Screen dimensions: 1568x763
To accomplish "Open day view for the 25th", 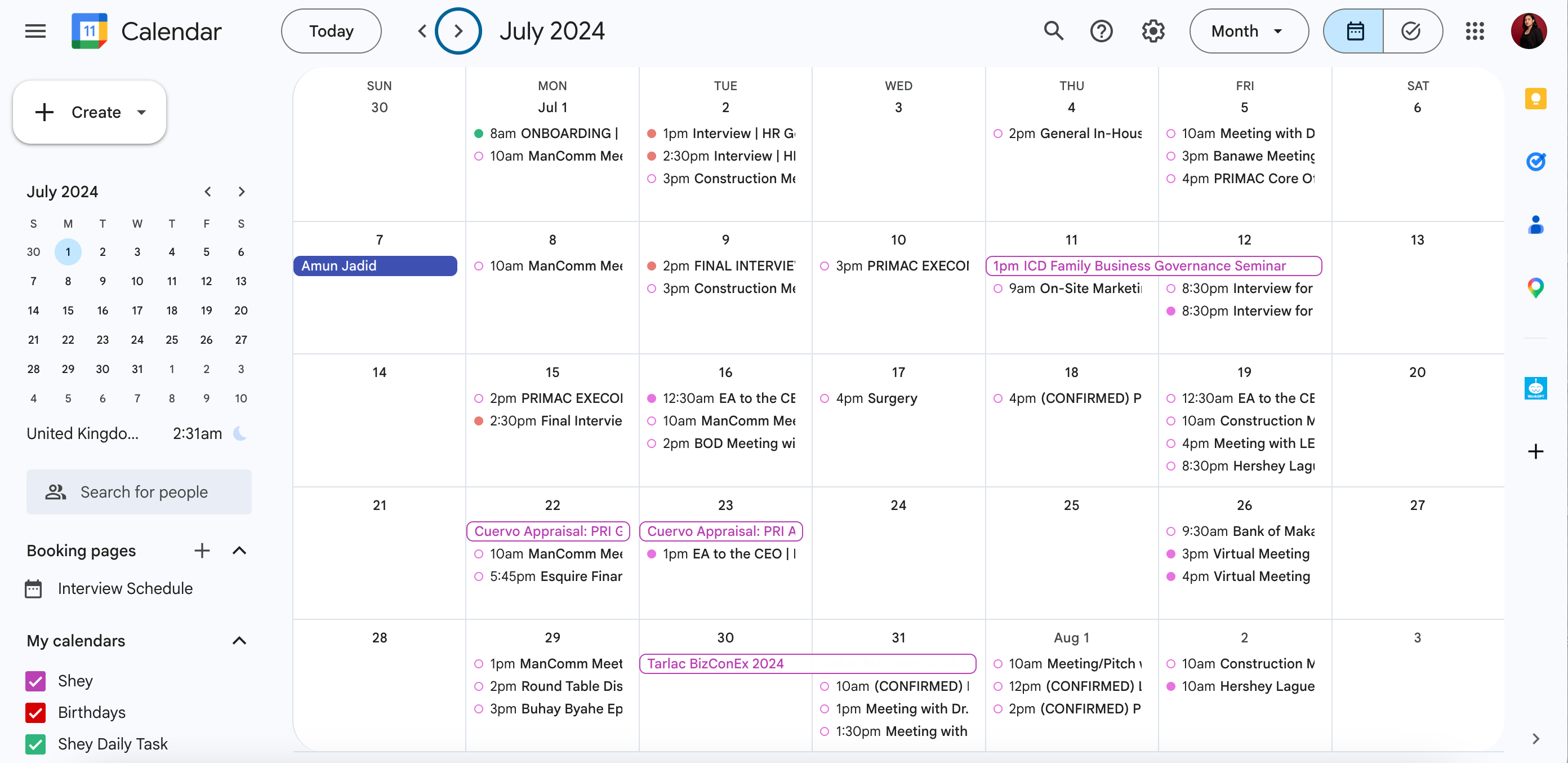I will (x=1071, y=505).
